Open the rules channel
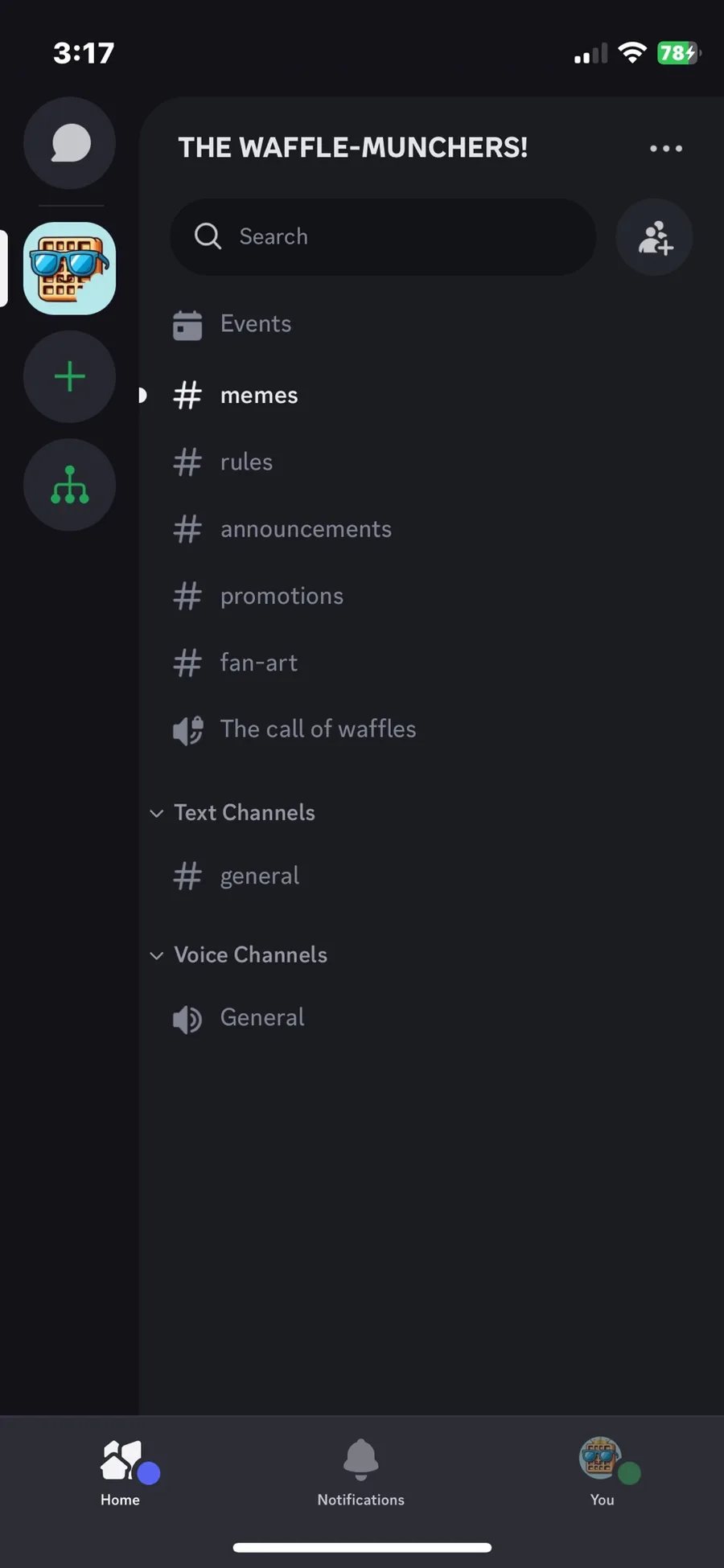This screenshot has height=1568, width=724. [246, 462]
